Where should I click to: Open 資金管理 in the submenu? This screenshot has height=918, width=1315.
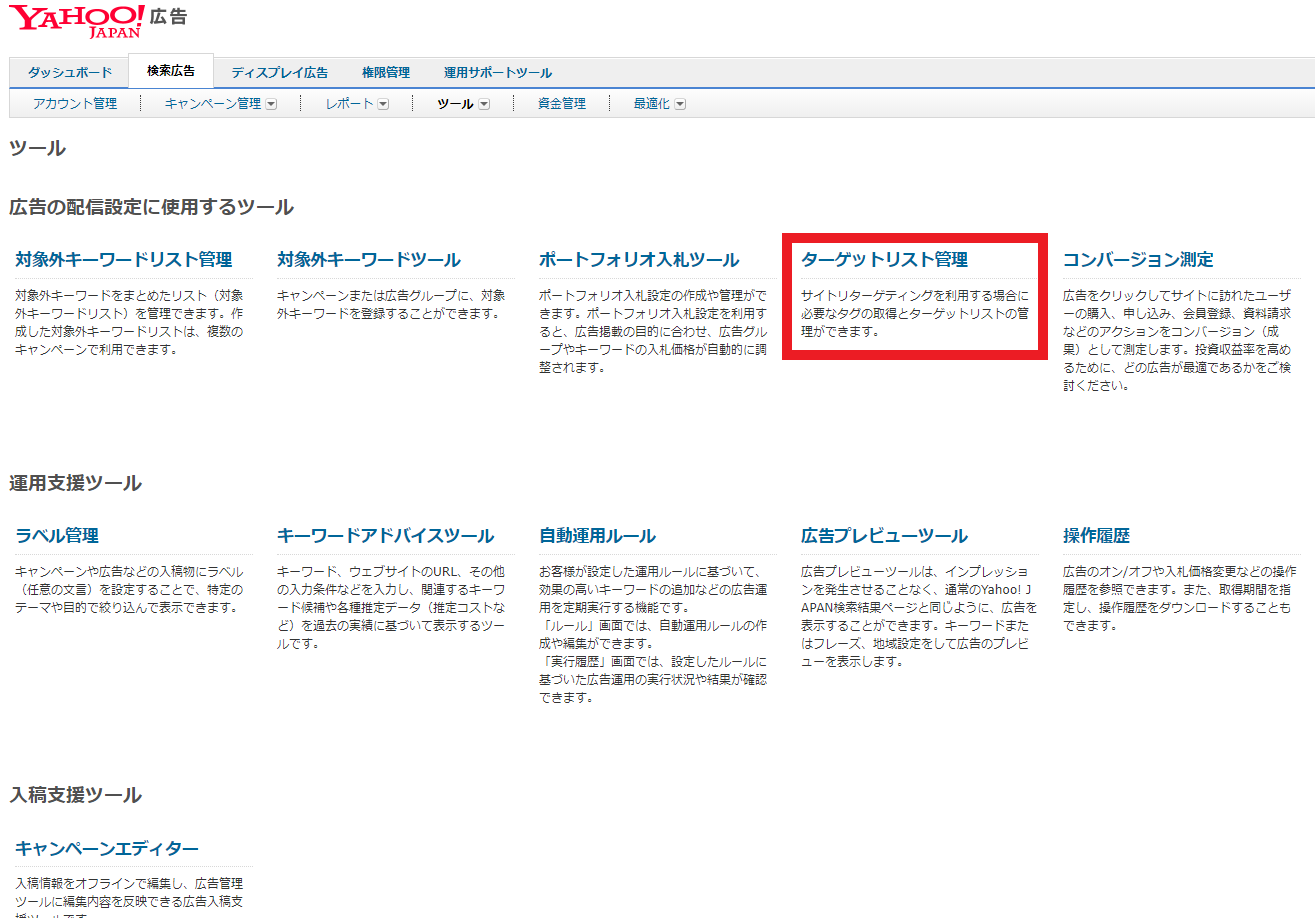(x=562, y=103)
